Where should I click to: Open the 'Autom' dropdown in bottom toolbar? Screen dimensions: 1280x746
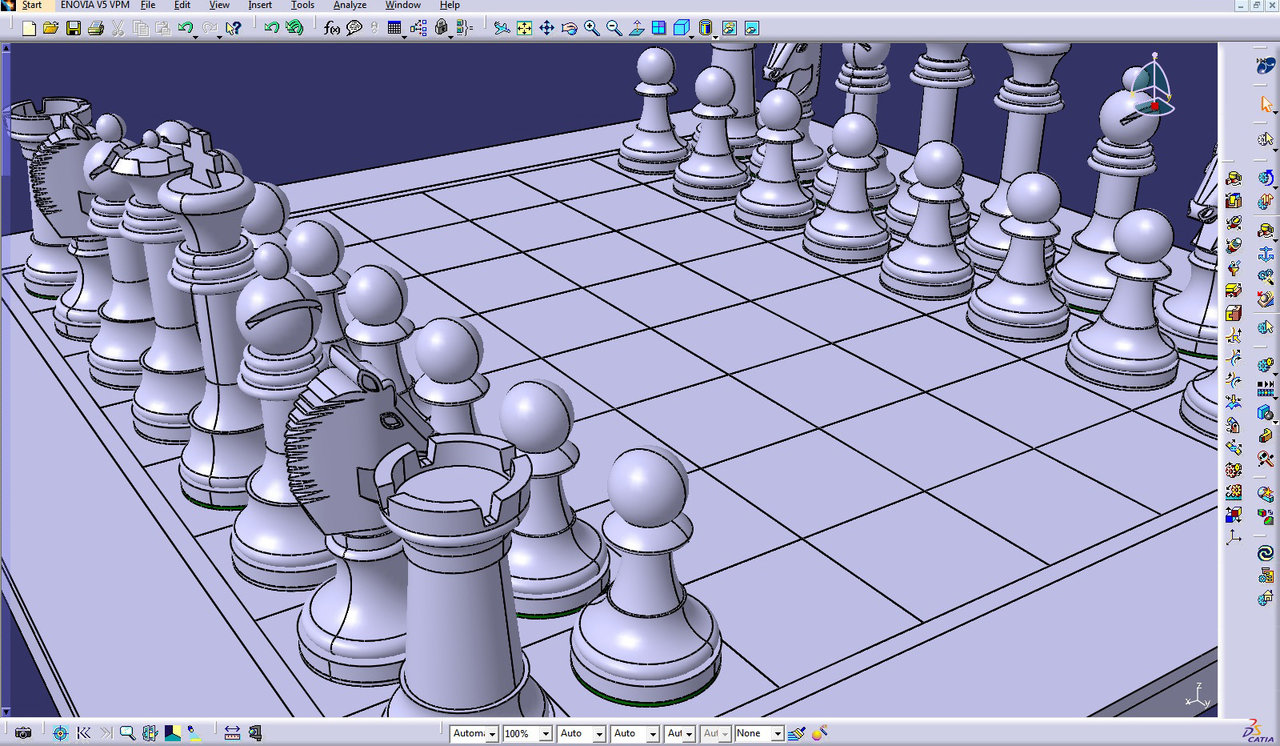click(x=474, y=733)
